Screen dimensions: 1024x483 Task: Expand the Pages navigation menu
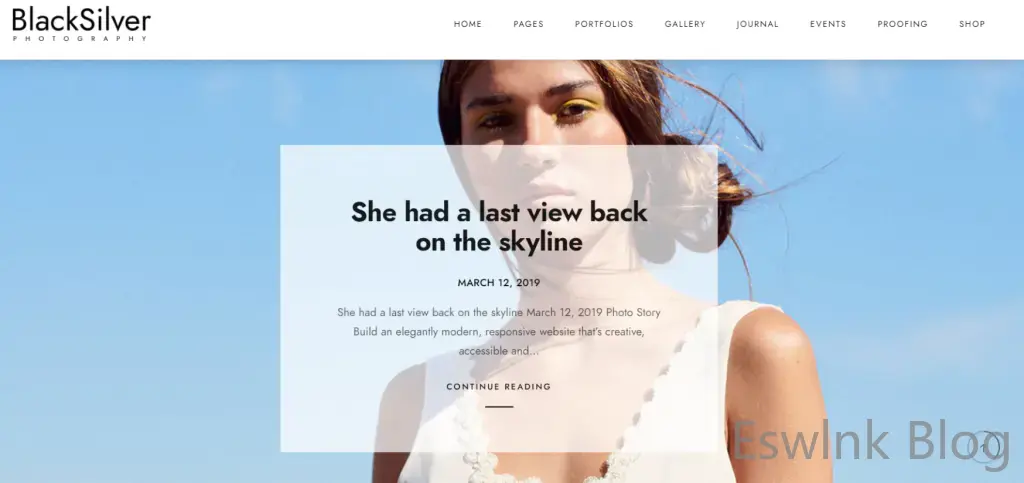[528, 24]
